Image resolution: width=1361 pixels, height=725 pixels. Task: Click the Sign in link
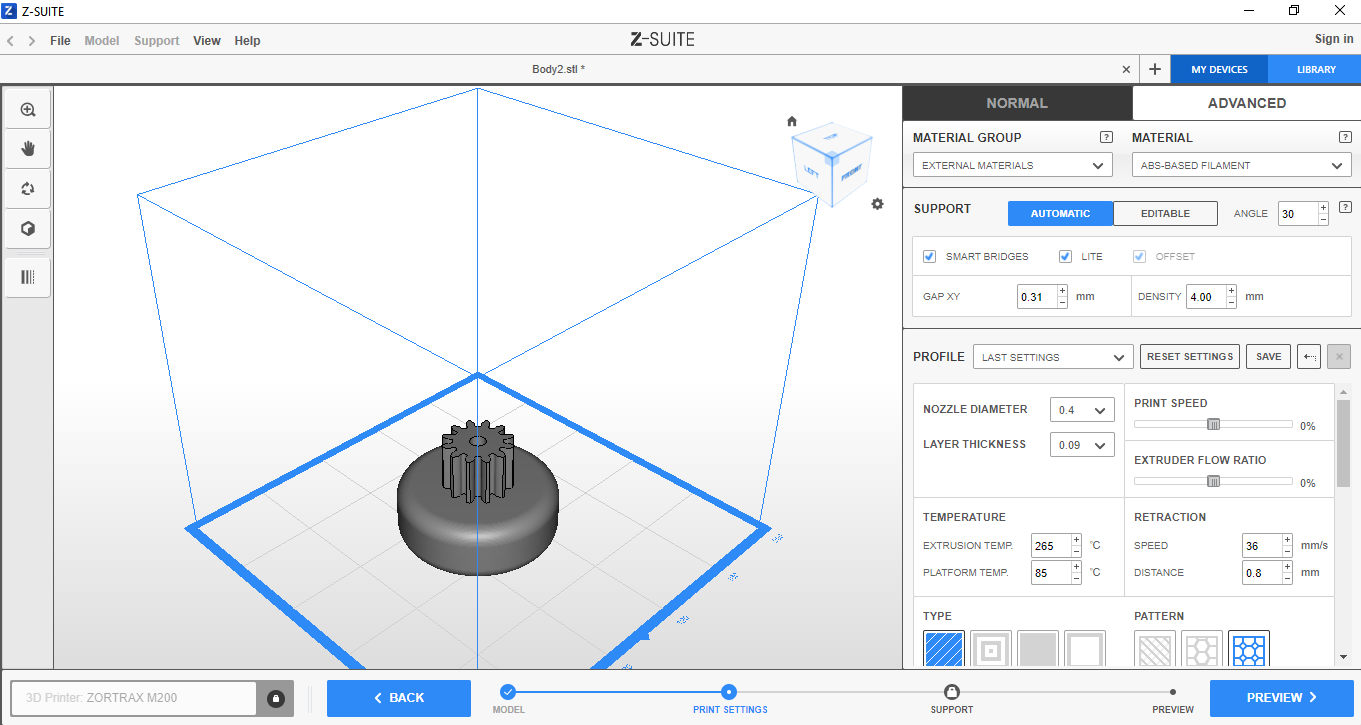[1334, 39]
